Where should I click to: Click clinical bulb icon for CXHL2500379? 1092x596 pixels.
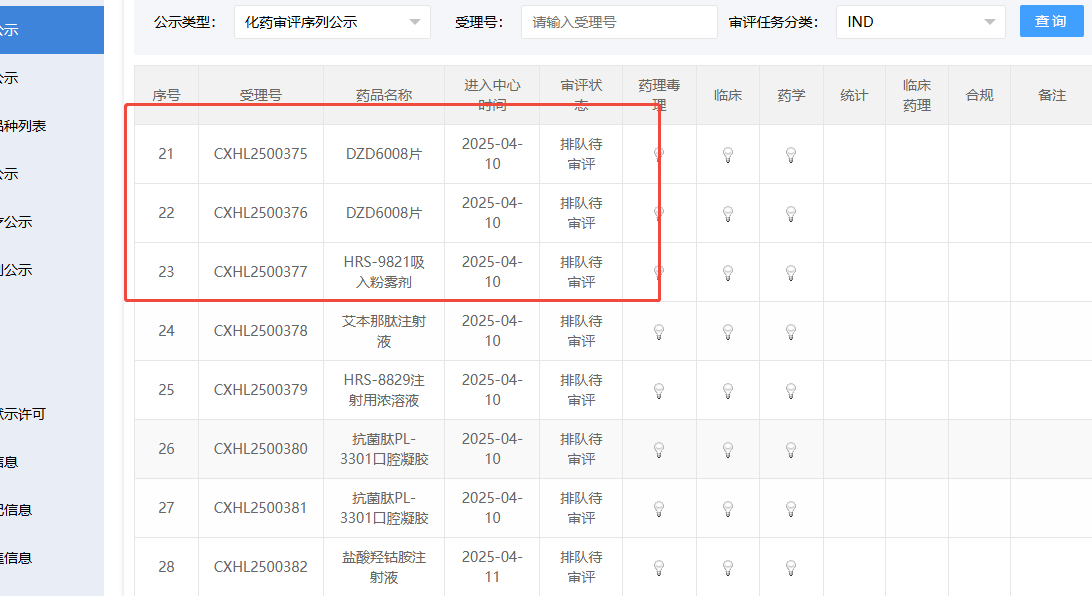(x=728, y=391)
